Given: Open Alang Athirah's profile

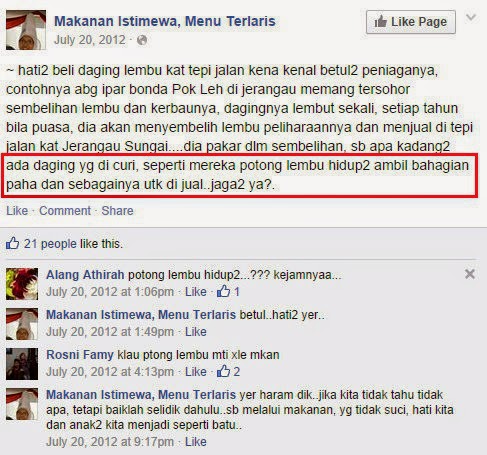Looking at the screenshot, I should click(85, 275).
